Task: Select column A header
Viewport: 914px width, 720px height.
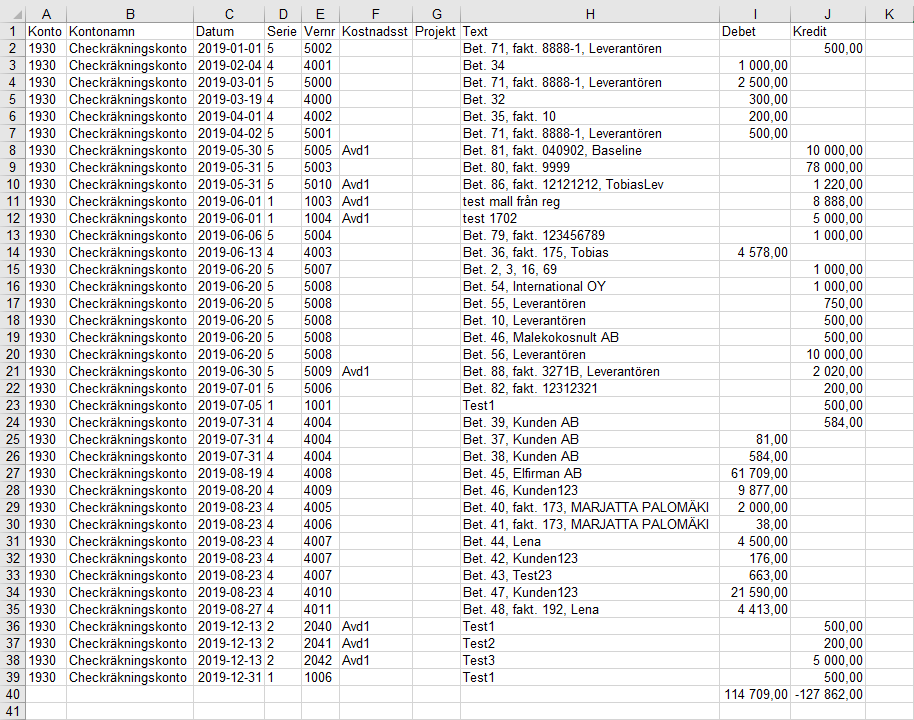Action: click(x=46, y=14)
